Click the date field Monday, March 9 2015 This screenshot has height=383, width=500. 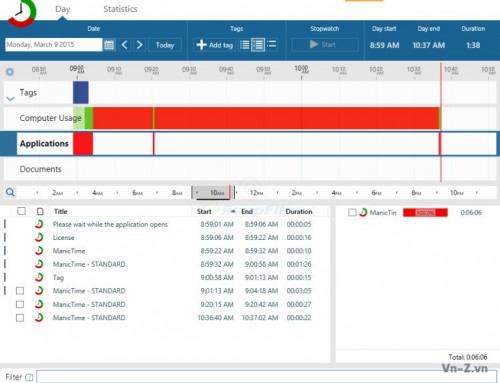(x=53, y=45)
